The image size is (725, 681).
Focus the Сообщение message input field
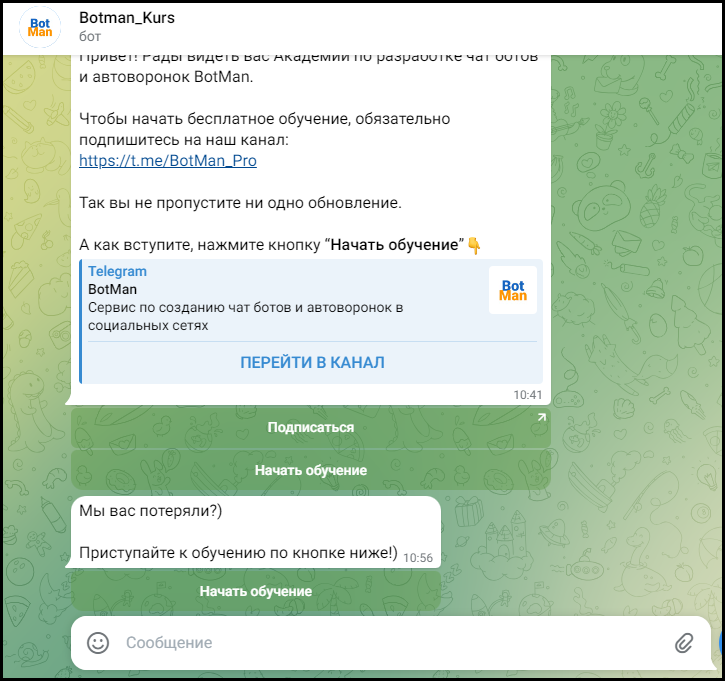[x=393, y=643]
